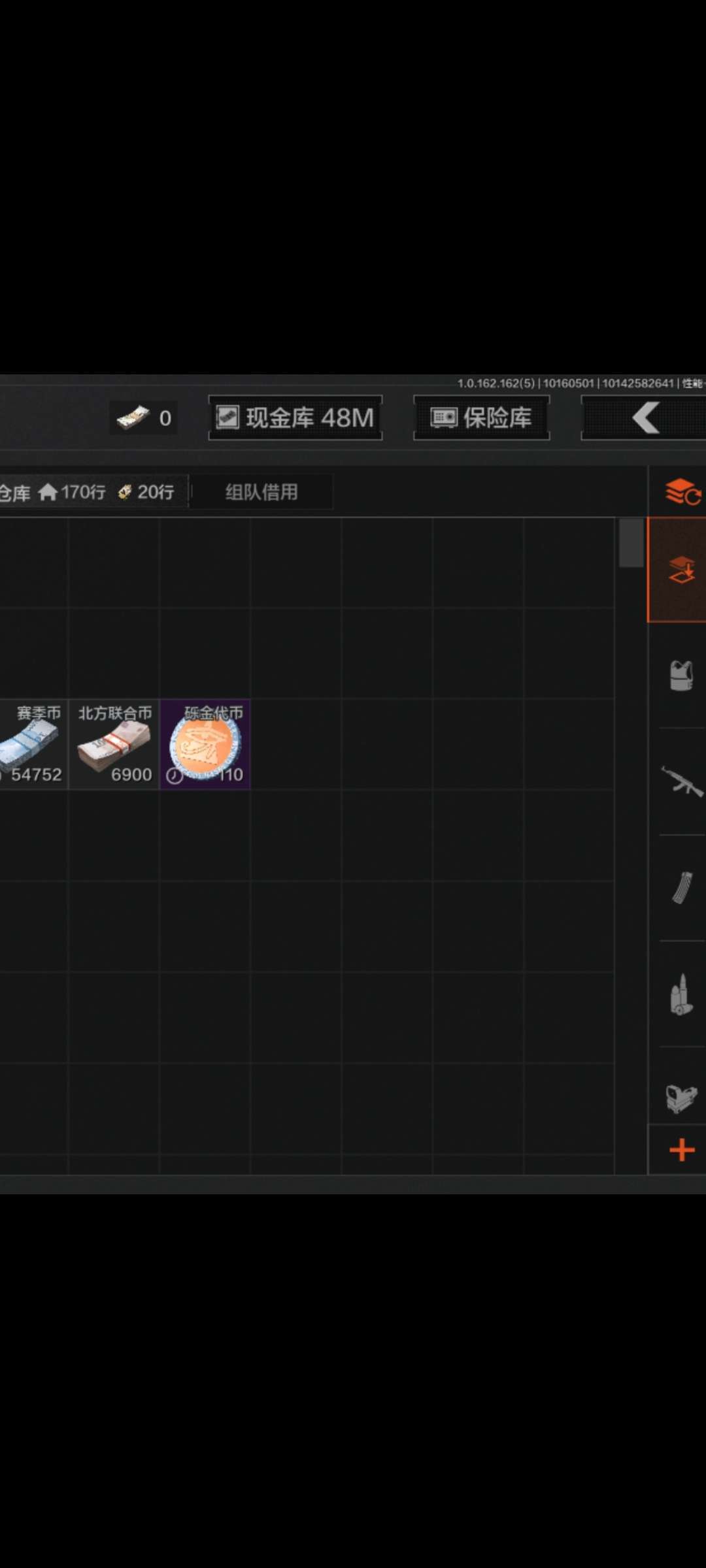Click the inventory vertical scrollbar thumb
The width and height of the screenshot is (706, 1568).
631,543
